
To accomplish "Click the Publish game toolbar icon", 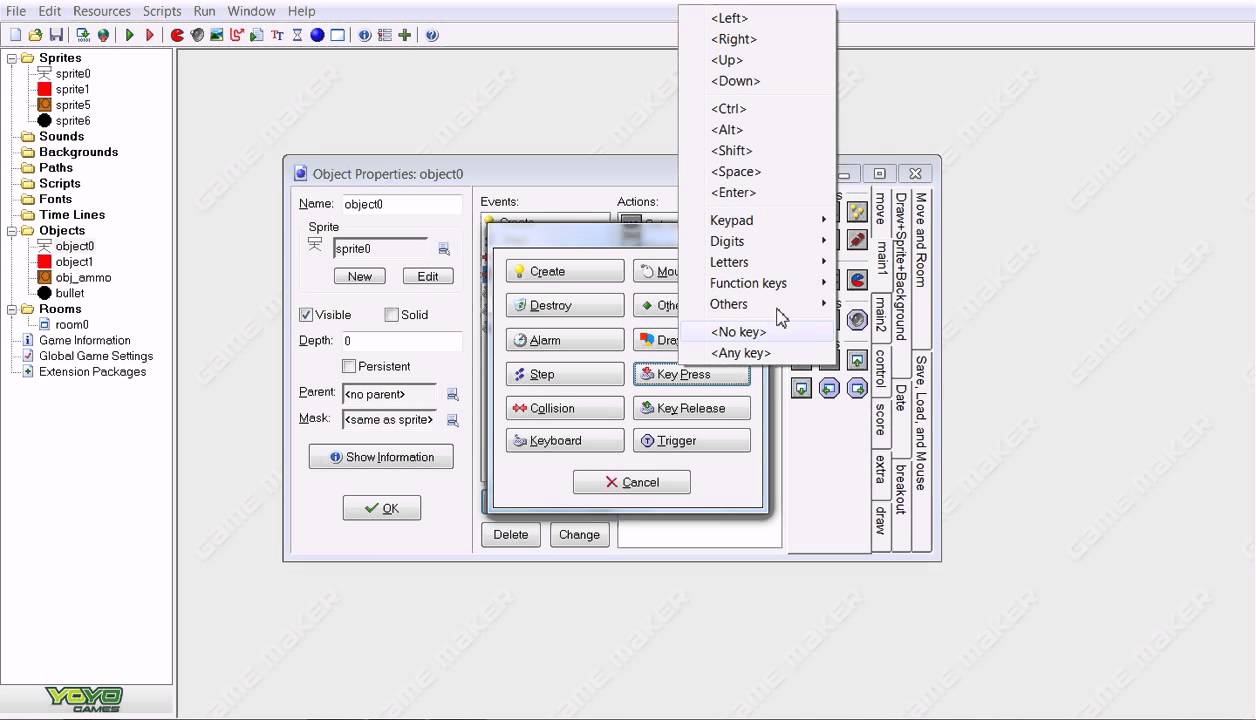I will 104,35.
